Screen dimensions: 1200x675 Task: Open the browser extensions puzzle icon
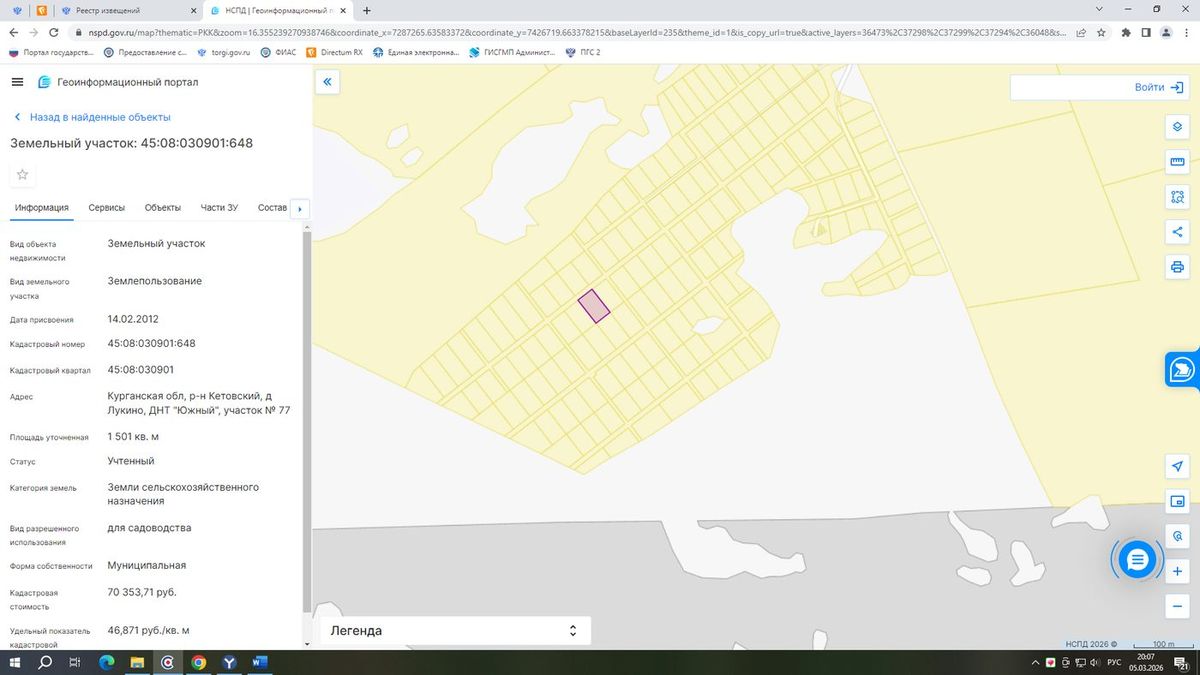click(x=1126, y=32)
